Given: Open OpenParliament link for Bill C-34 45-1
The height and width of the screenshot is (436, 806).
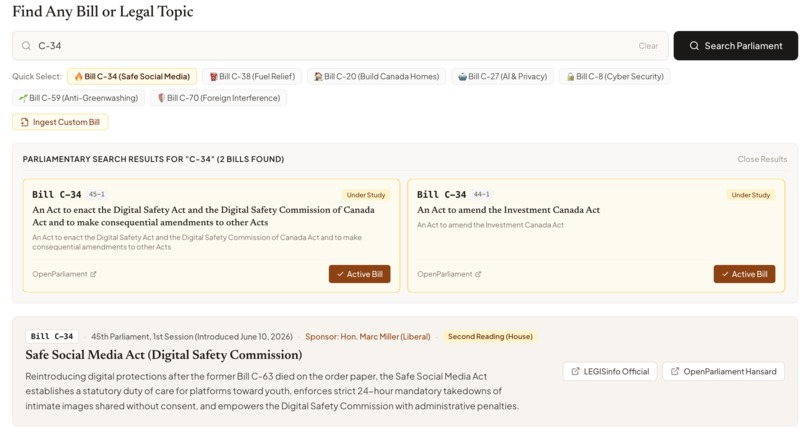Looking at the screenshot, I should point(64,274).
